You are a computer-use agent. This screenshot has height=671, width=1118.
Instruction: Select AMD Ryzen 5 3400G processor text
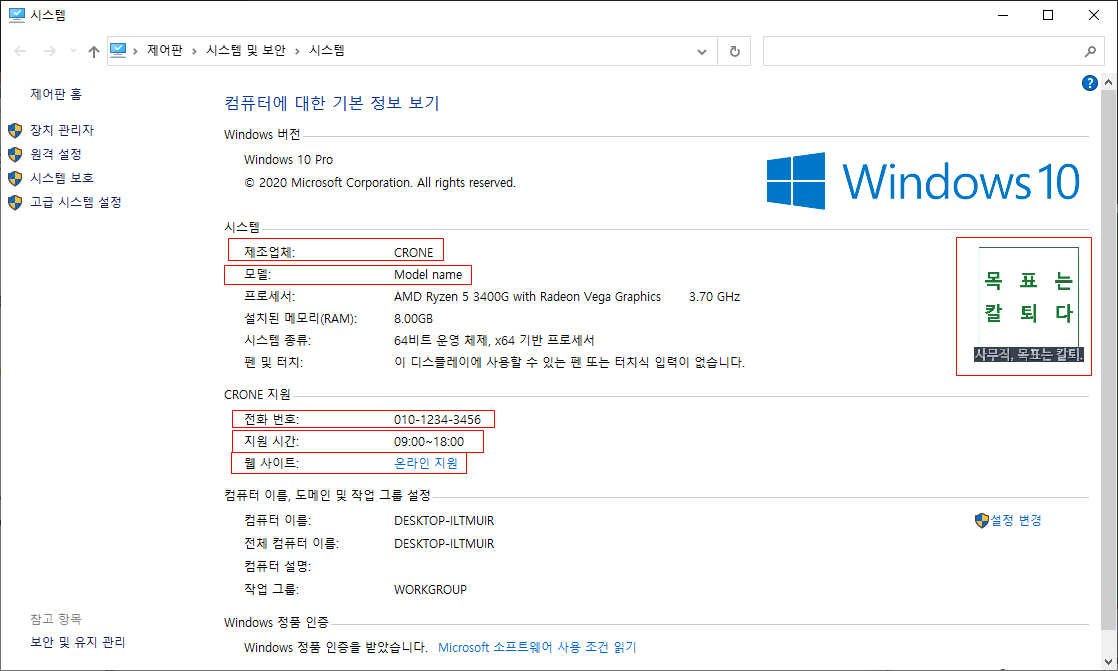coord(528,297)
